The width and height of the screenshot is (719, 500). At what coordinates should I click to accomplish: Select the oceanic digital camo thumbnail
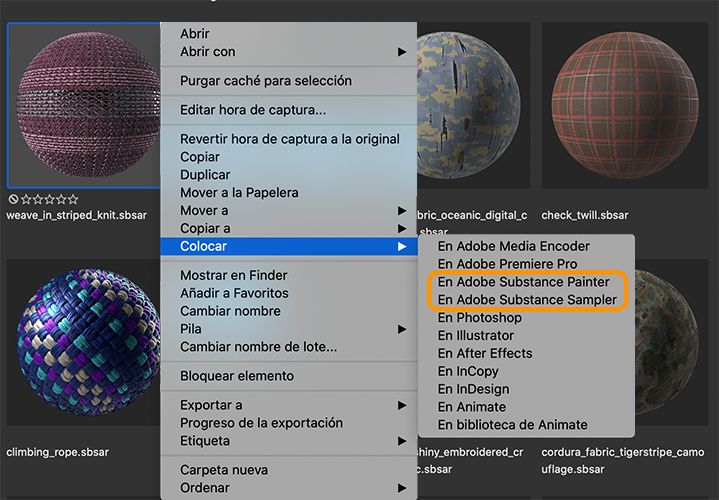coord(473,105)
